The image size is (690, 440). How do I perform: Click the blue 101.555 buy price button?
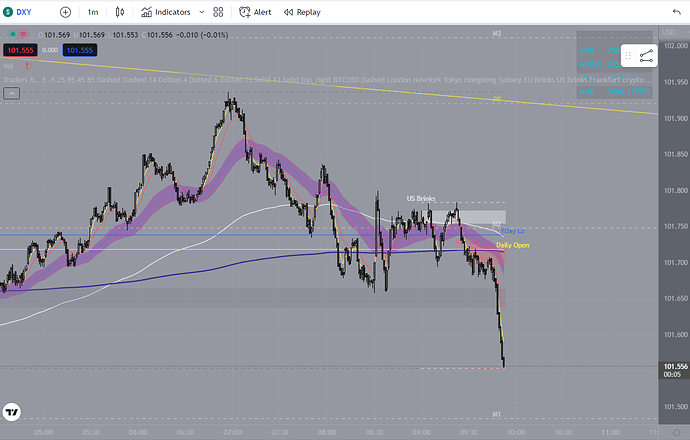80,50
